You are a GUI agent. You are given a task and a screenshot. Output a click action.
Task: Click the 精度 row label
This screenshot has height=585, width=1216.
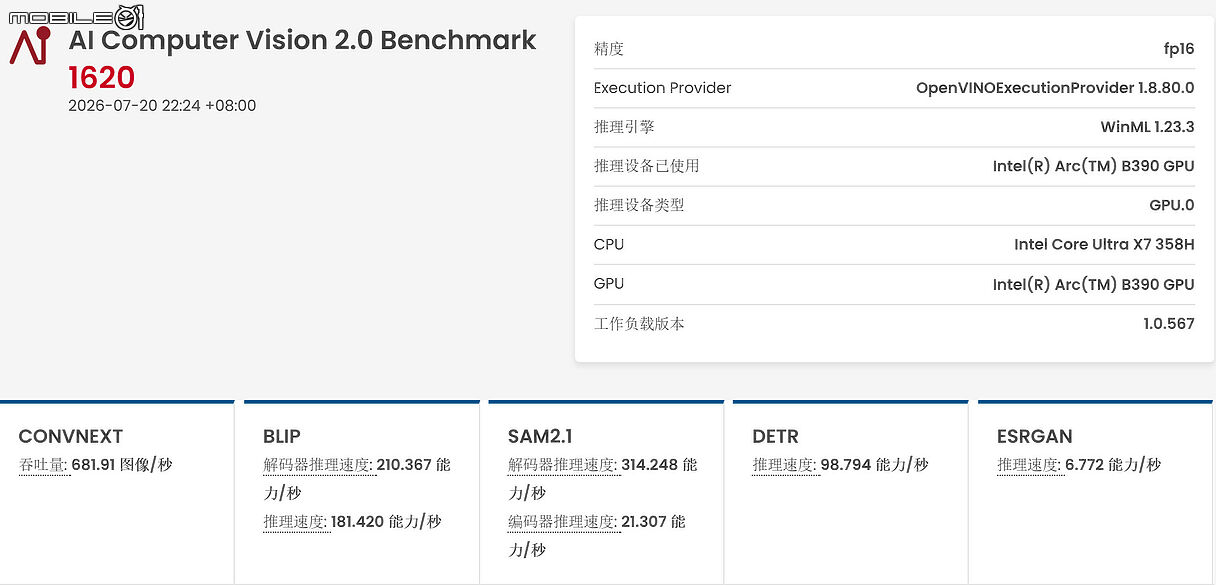click(x=608, y=49)
